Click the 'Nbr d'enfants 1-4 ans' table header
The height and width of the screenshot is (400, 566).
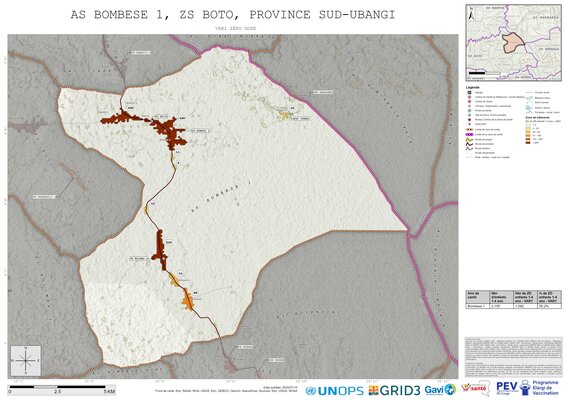501,296
